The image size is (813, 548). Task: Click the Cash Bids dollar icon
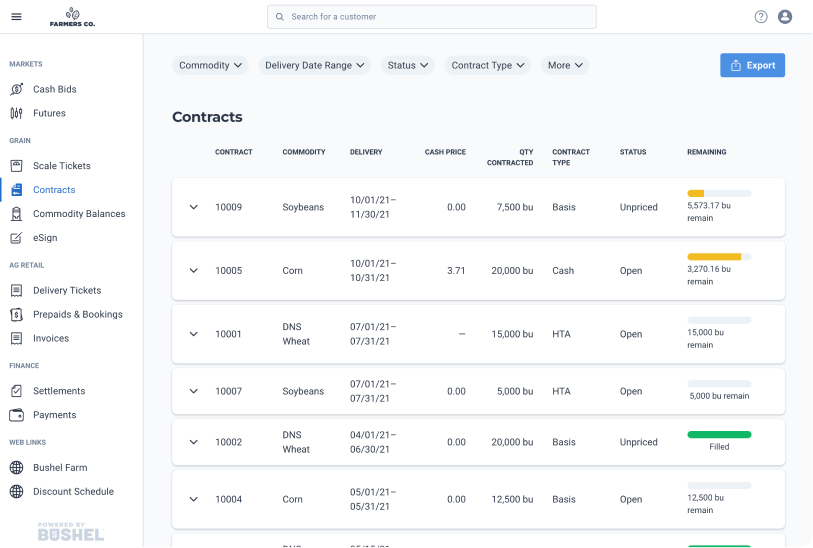coord(17,89)
